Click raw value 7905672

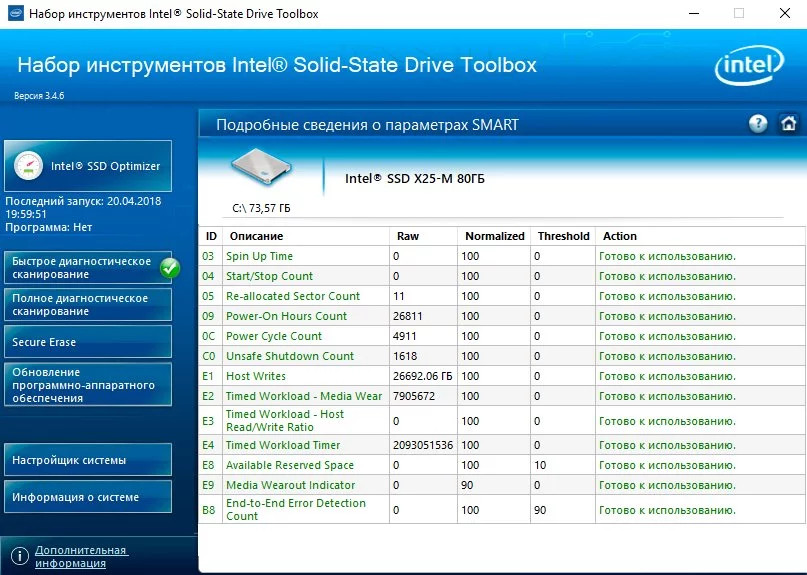(x=414, y=396)
